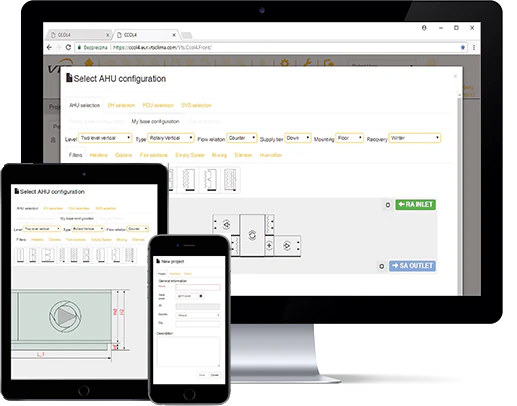Click the home icon in the top toolbar
The width and height of the screenshot is (517, 406).
tap(89, 62)
